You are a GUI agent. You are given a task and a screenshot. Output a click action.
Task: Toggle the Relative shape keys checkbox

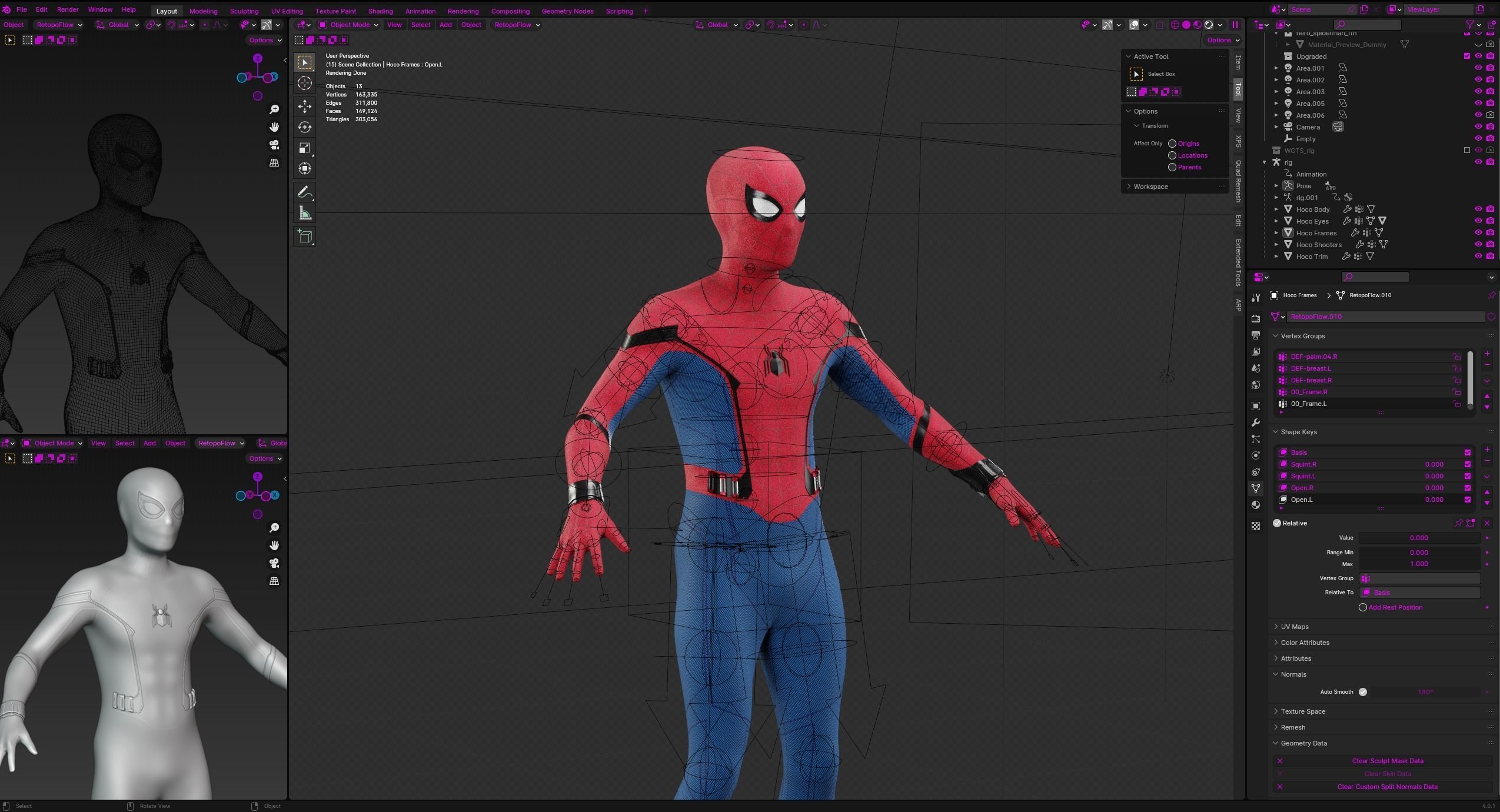click(1277, 523)
